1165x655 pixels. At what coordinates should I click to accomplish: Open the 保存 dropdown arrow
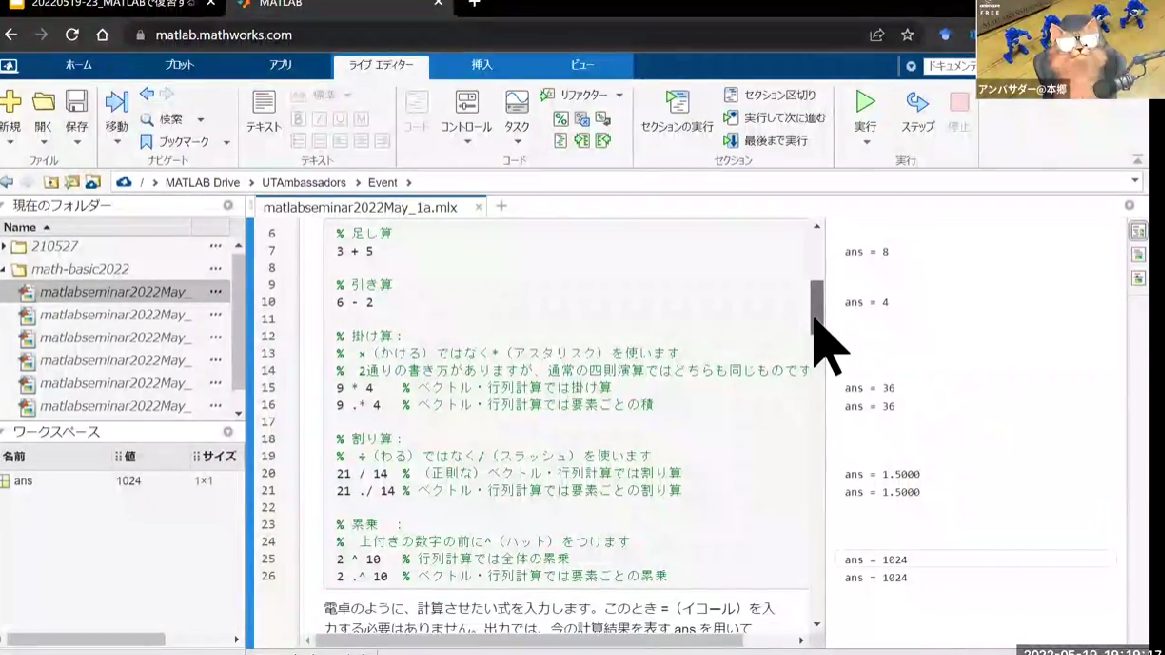tap(77, 142)
